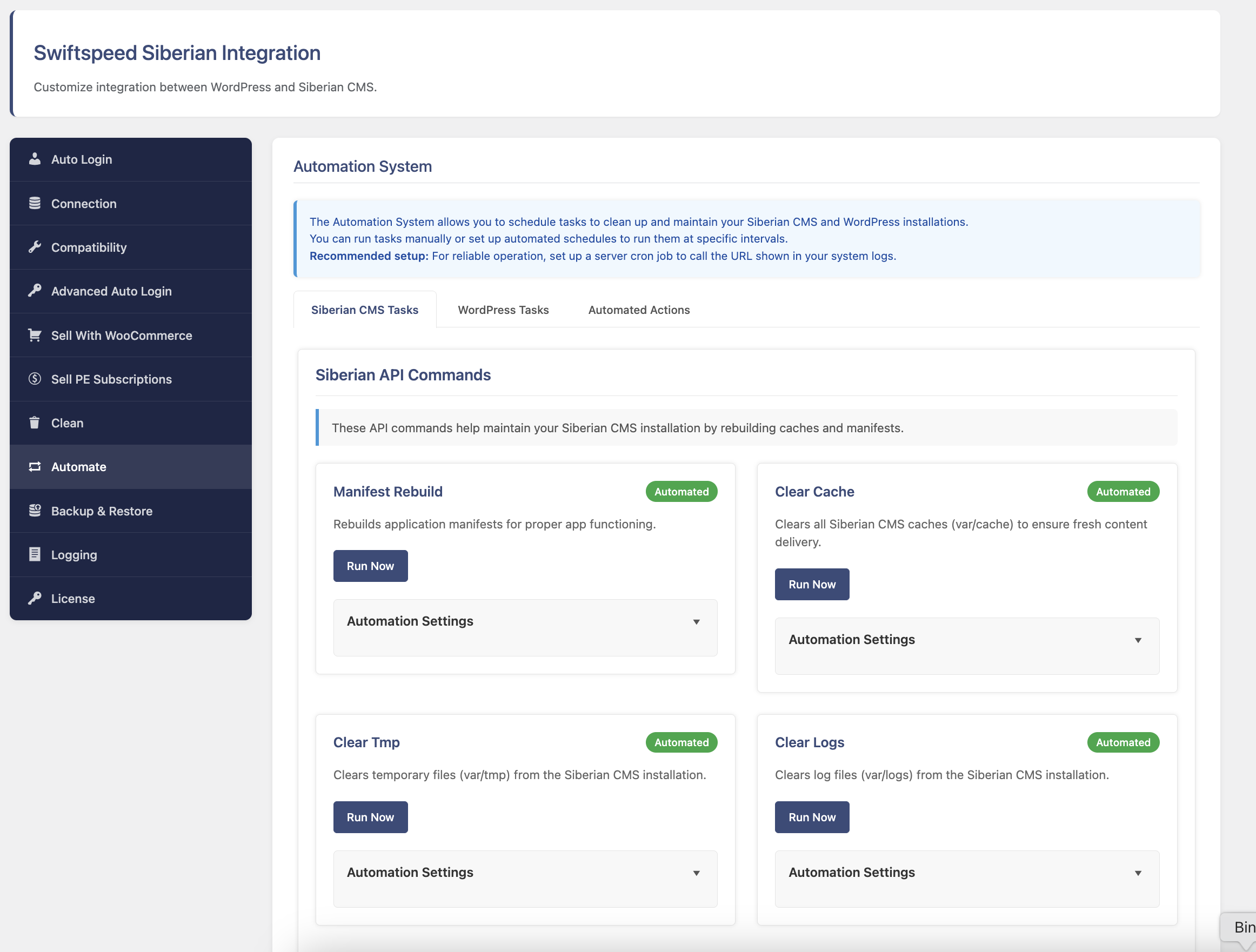Screen dimensions: 1256x952
Task: Click the user icon beside Auto Login
Action: point(35,159)
